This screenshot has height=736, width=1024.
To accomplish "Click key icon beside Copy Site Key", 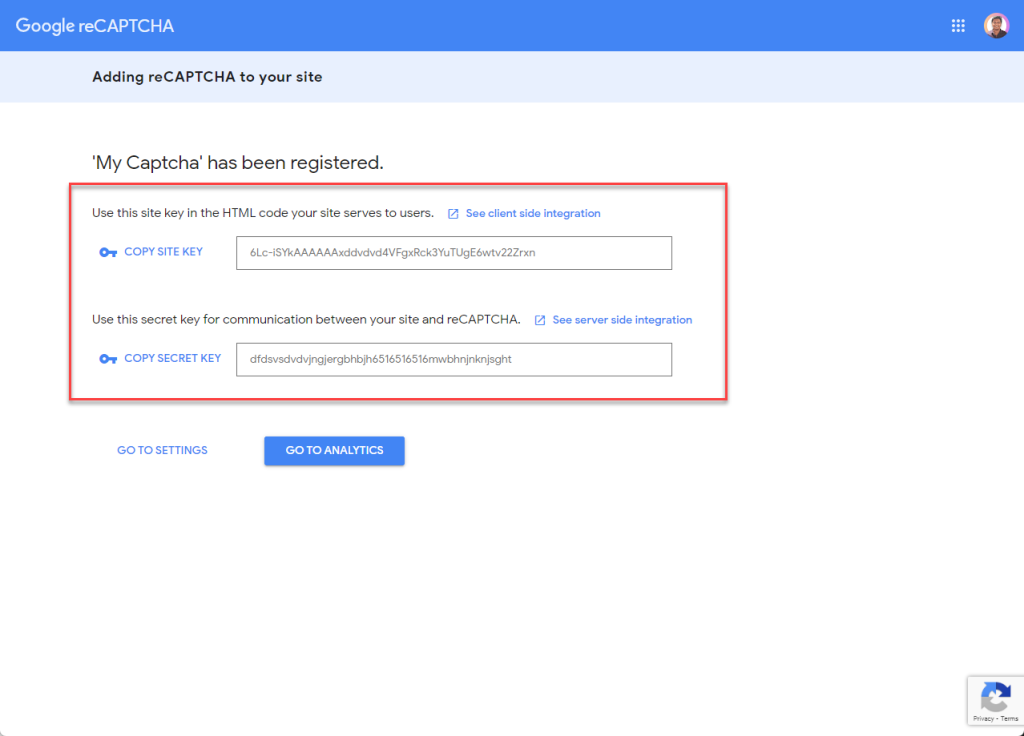I will (x=108, y=252).
